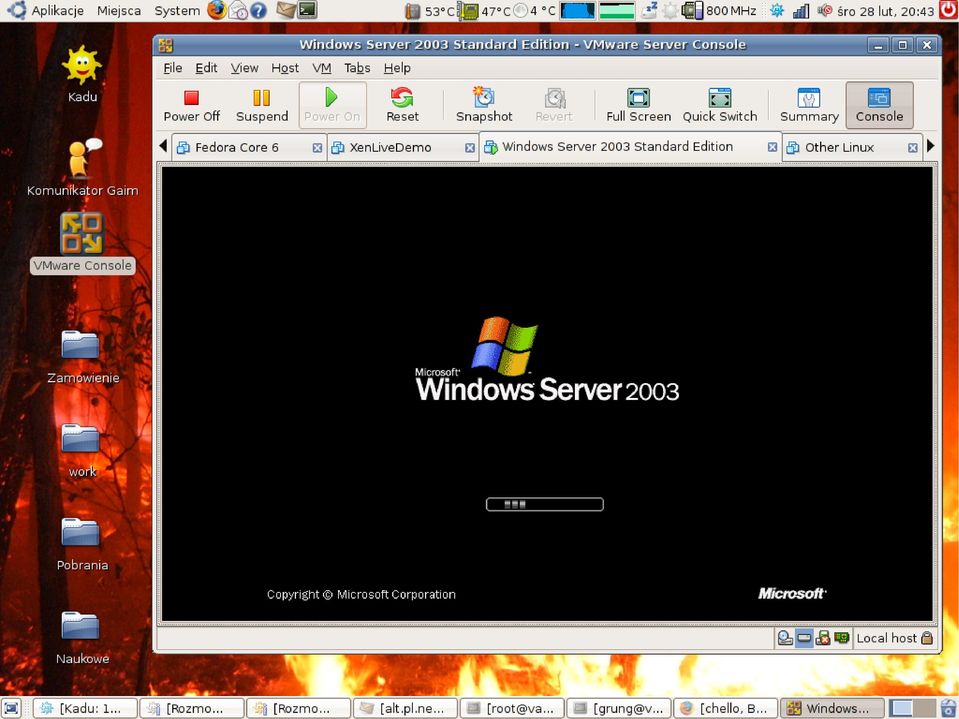This screenshot has width=959, height=719.
Task: Suspend the virtual machine
Action: [x=262, y=106]
